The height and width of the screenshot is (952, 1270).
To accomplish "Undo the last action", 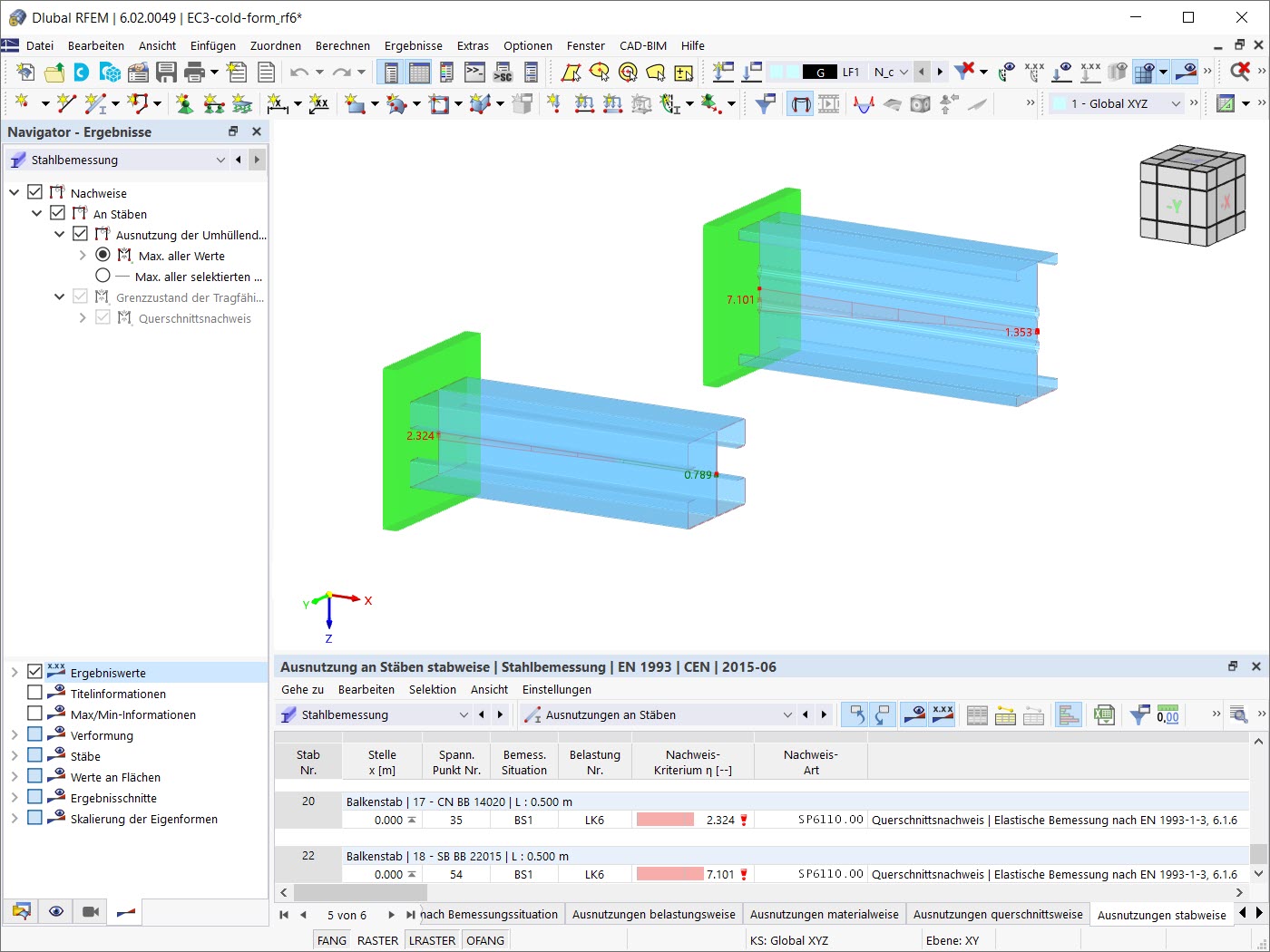I will [299, 73].
